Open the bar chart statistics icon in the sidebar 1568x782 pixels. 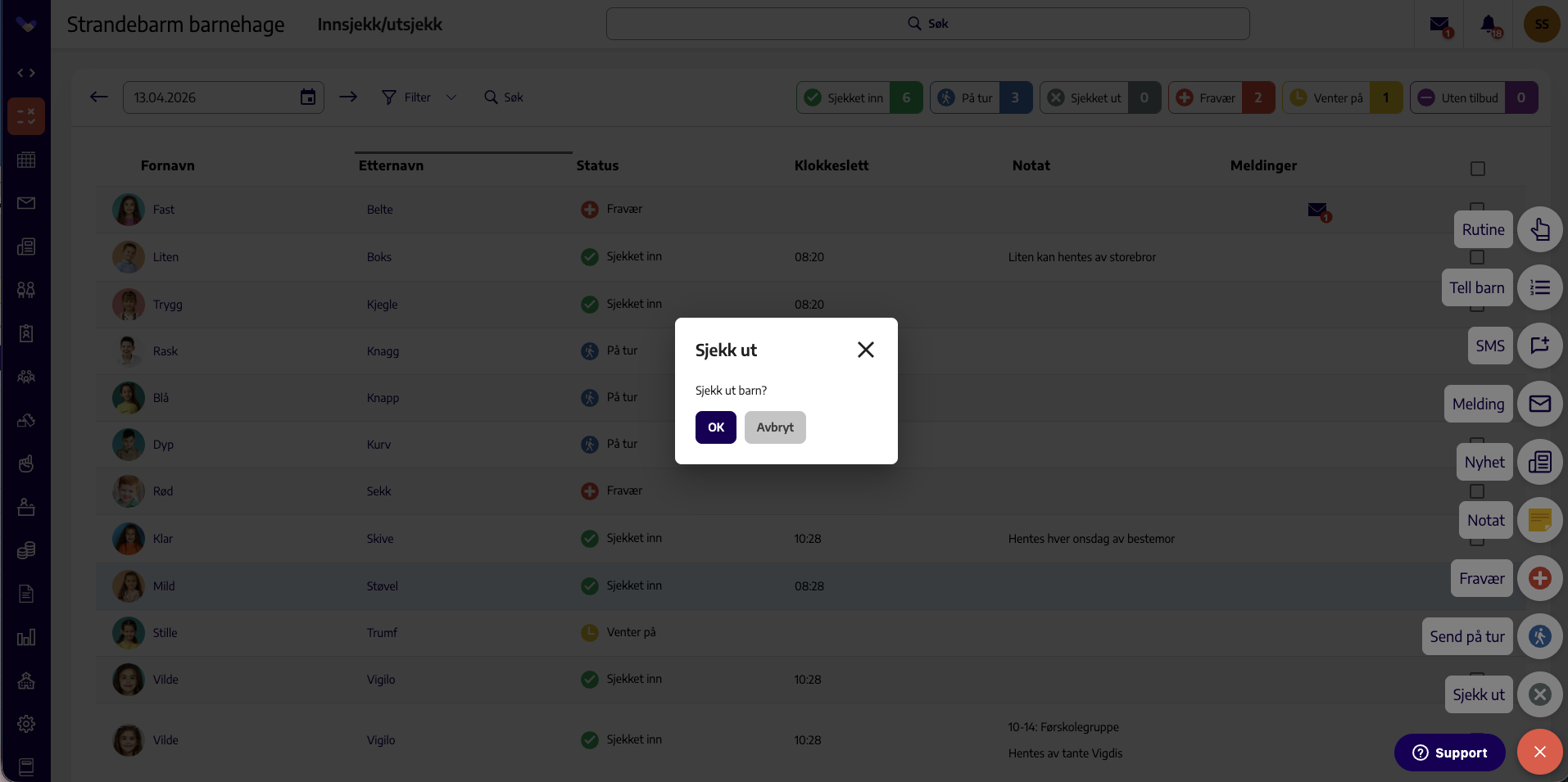26,637
